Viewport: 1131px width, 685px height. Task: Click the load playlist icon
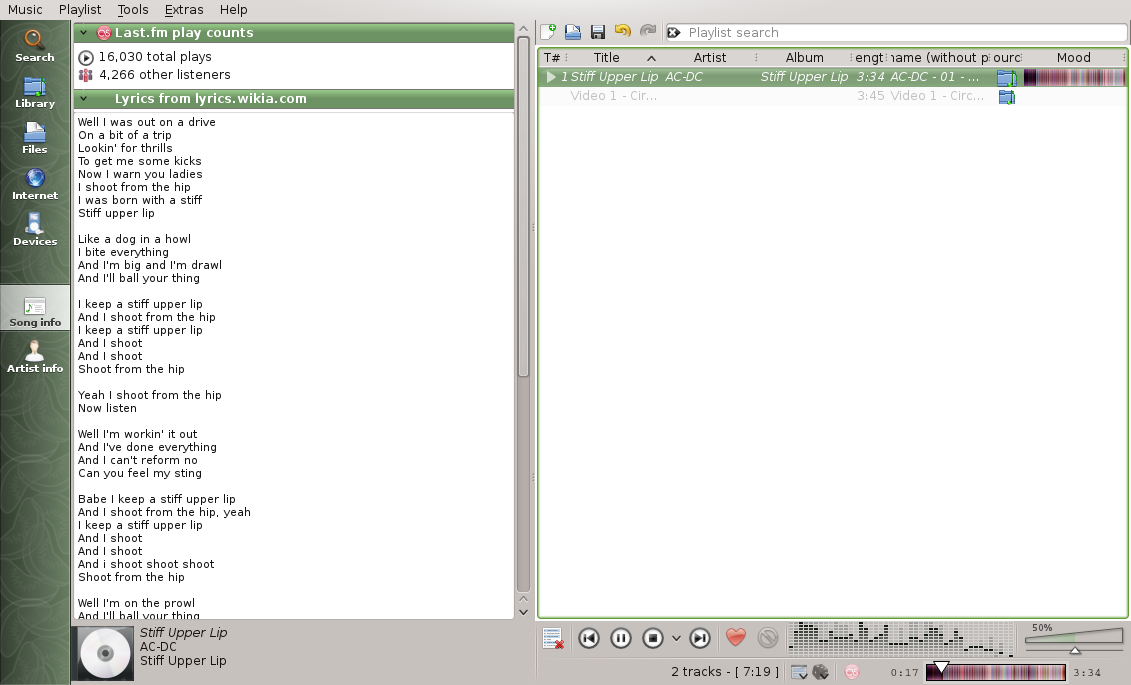coord(573,32)
